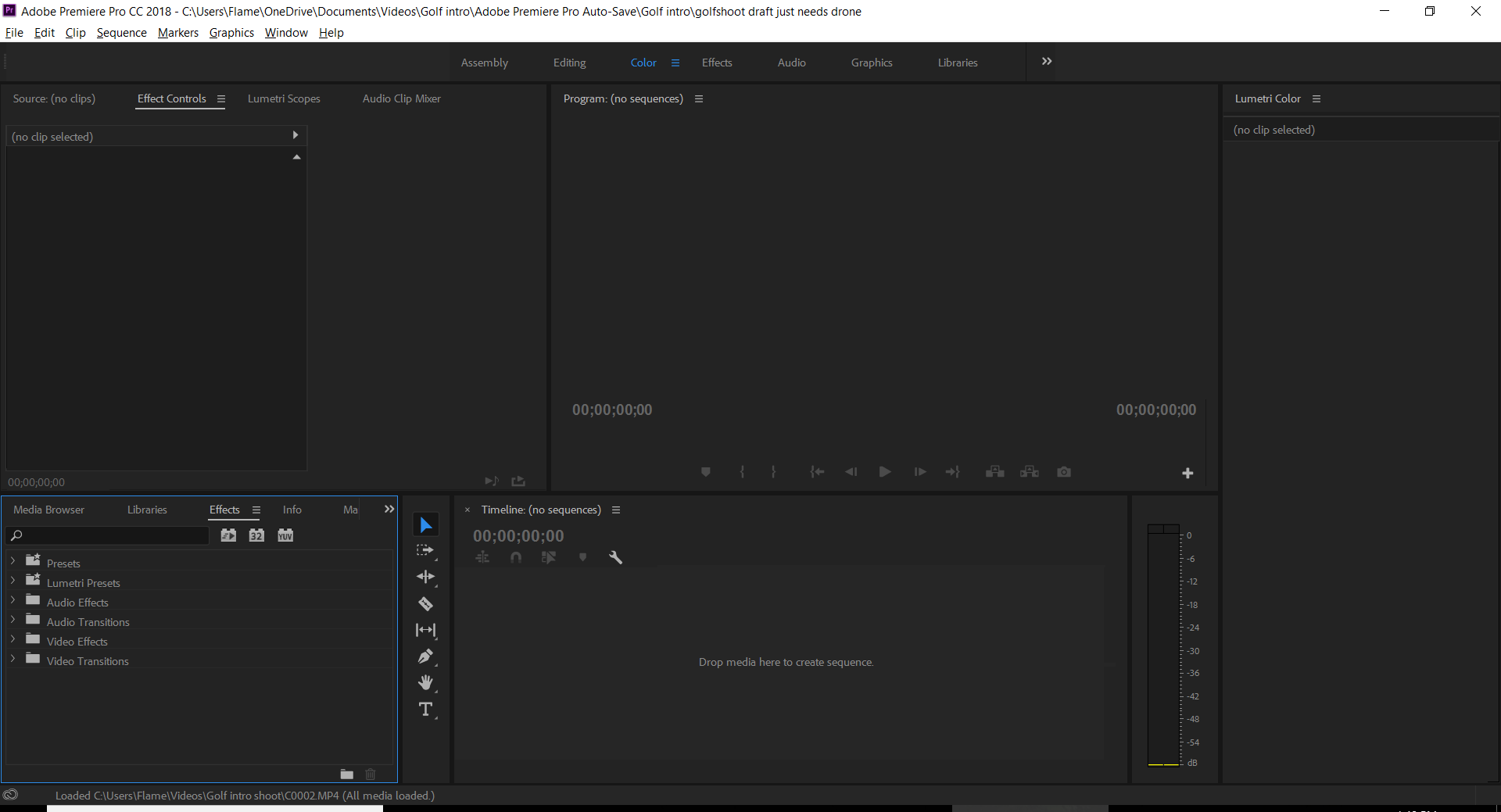
Task: Click the audio meter level bar
Action: [x=1163, y=647]
